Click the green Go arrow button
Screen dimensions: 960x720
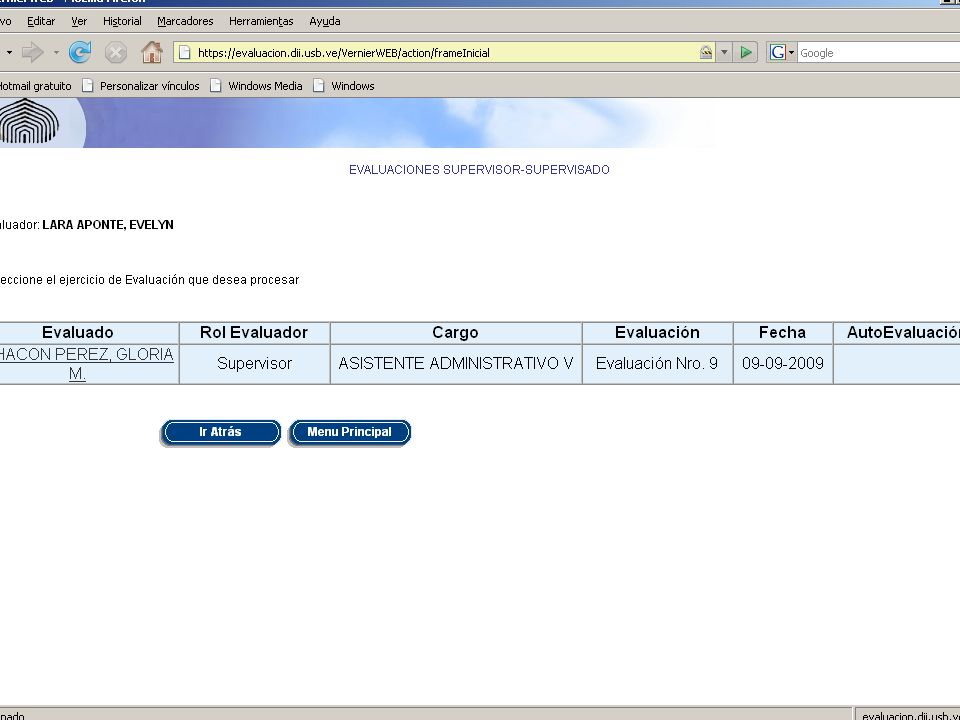pos(746,53)
